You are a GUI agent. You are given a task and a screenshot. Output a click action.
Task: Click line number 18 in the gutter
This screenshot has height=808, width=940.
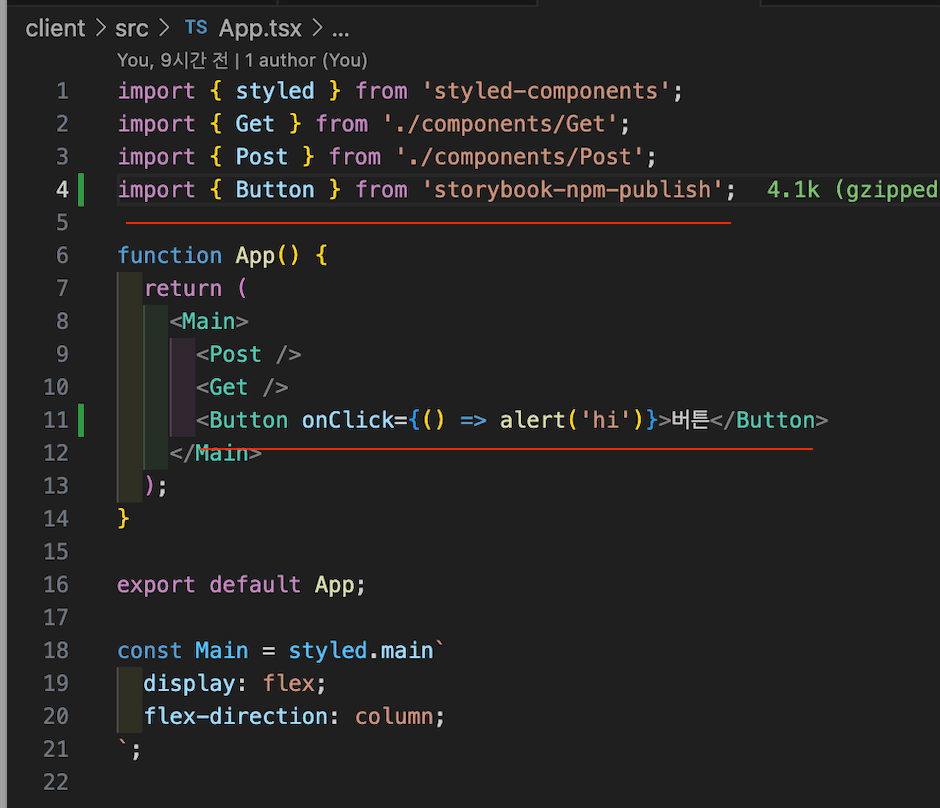pos(56,650)
